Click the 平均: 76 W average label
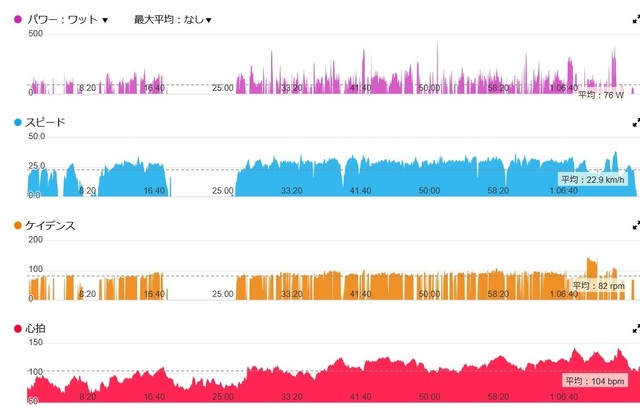 point(600,95)
